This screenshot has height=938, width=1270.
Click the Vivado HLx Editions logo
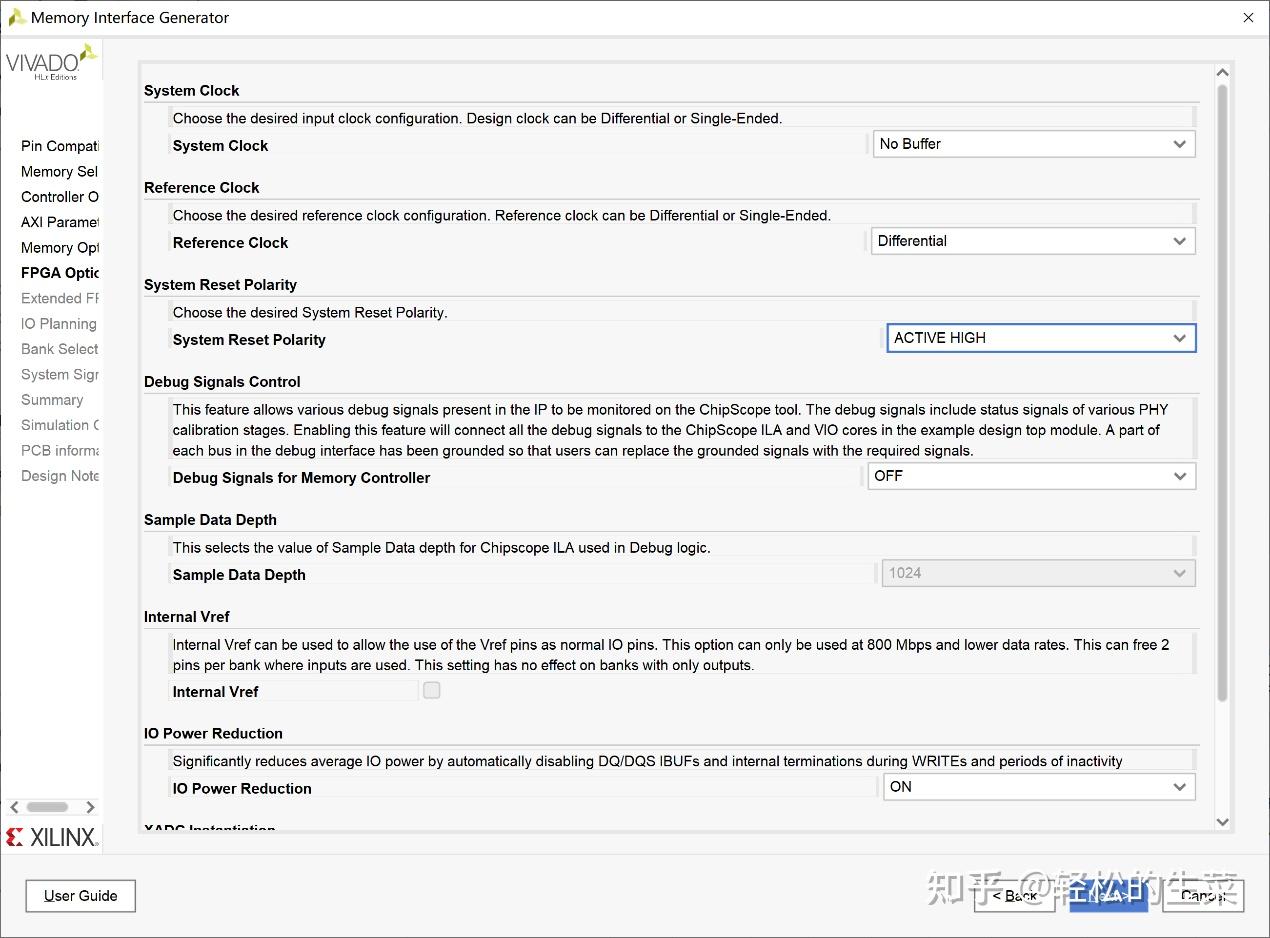coord(52,62)
